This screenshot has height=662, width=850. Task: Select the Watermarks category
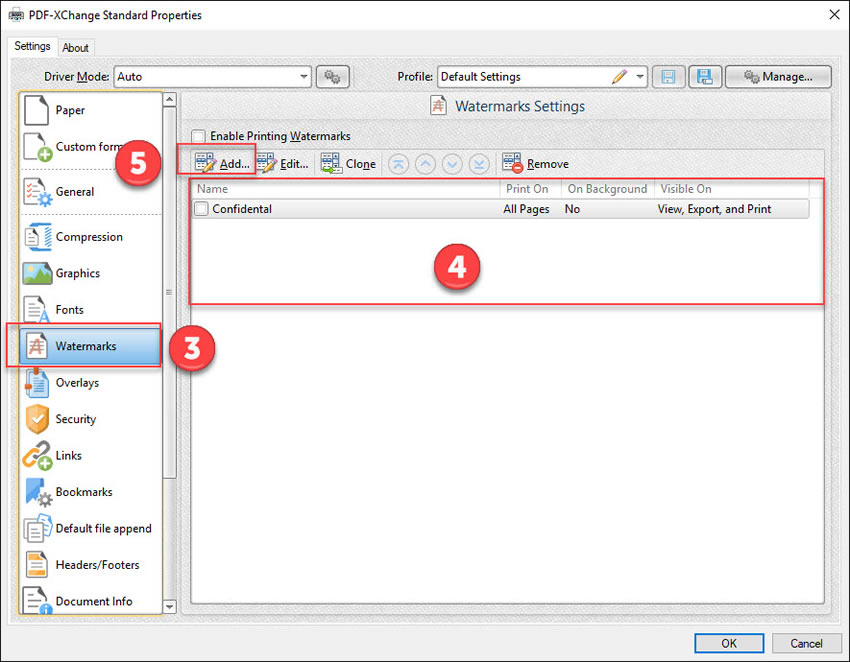pos(91,346)
